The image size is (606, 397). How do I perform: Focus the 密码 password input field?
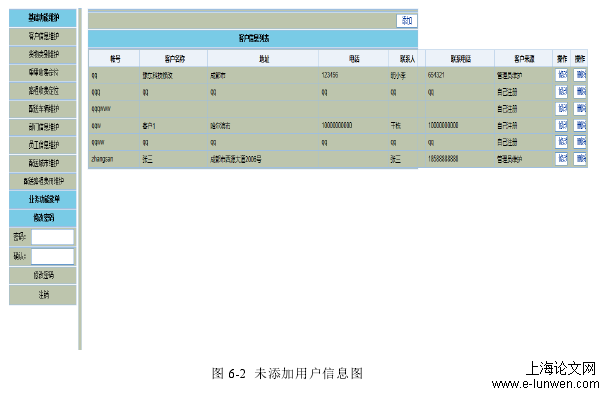tap(53, 237)
